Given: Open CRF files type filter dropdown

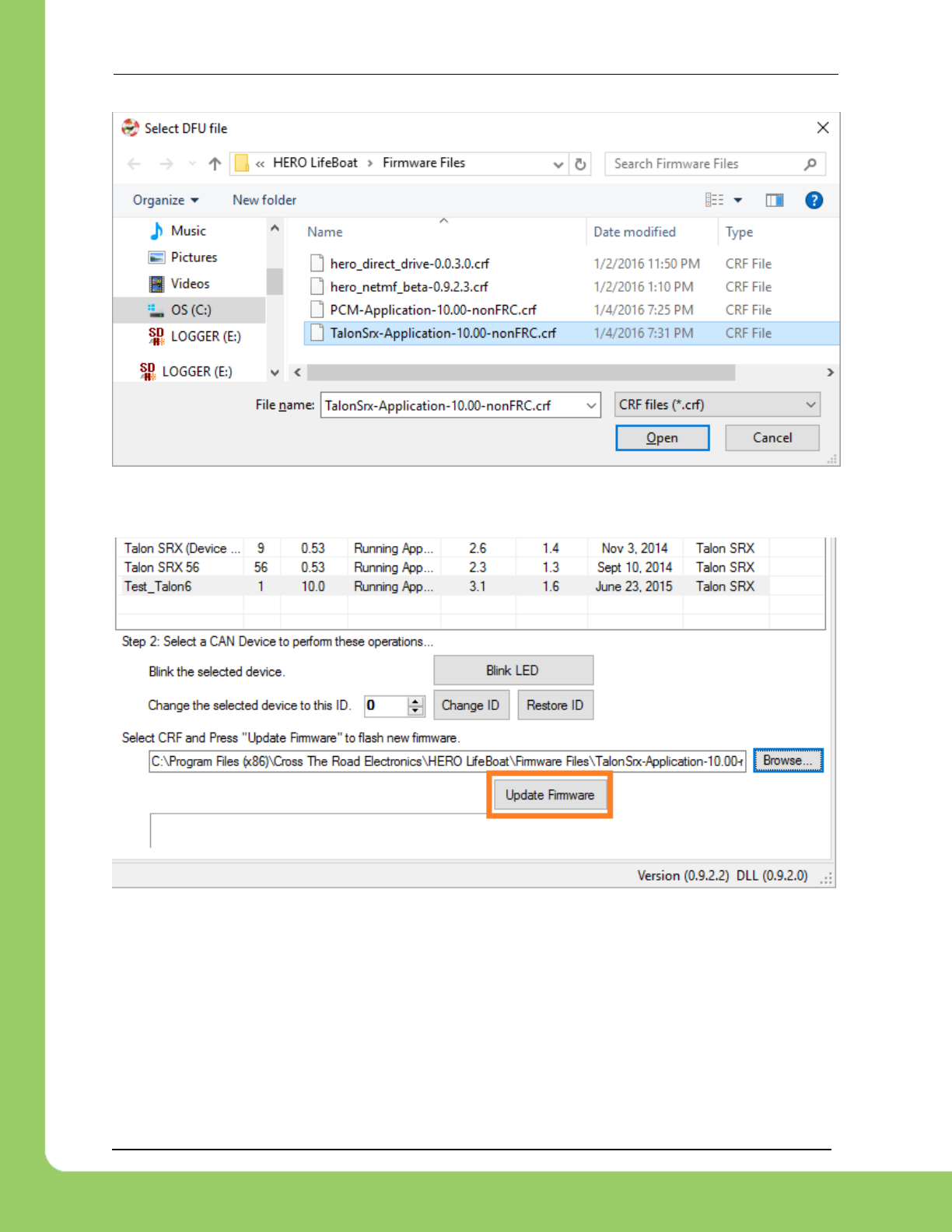Looking at the screenshot, I should [x=717, y=405].
